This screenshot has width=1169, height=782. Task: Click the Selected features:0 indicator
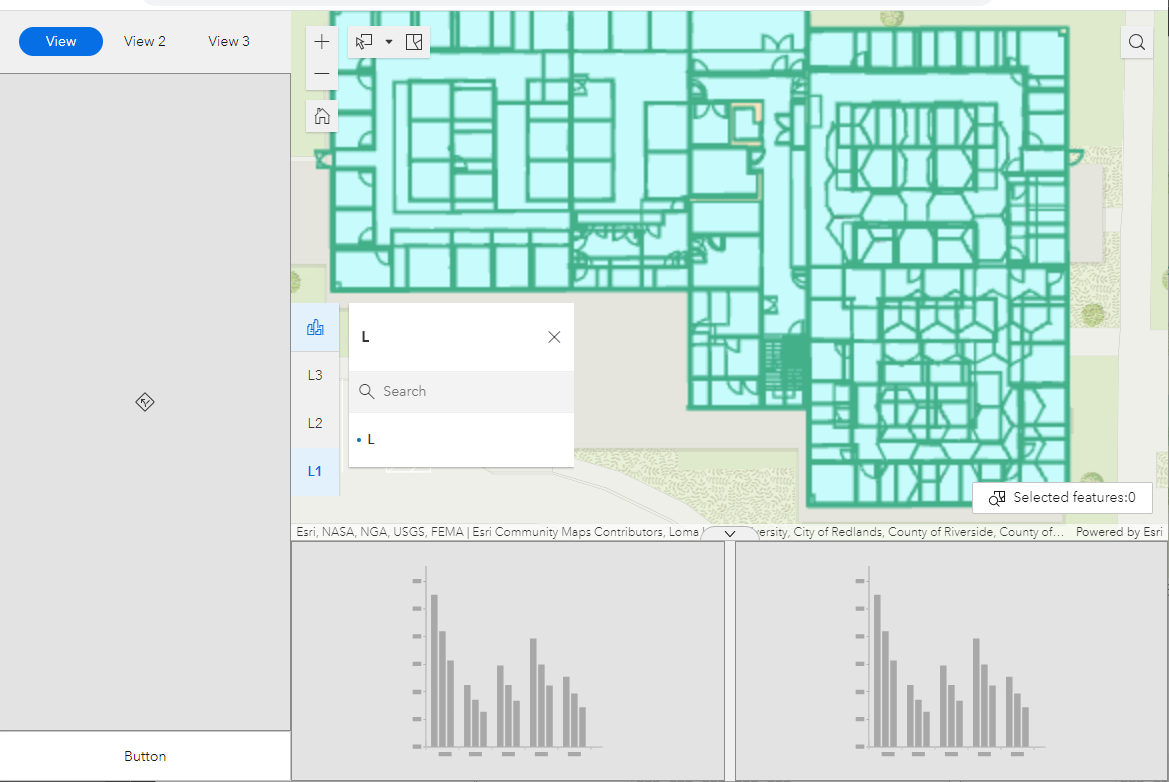coord(1062,497)
